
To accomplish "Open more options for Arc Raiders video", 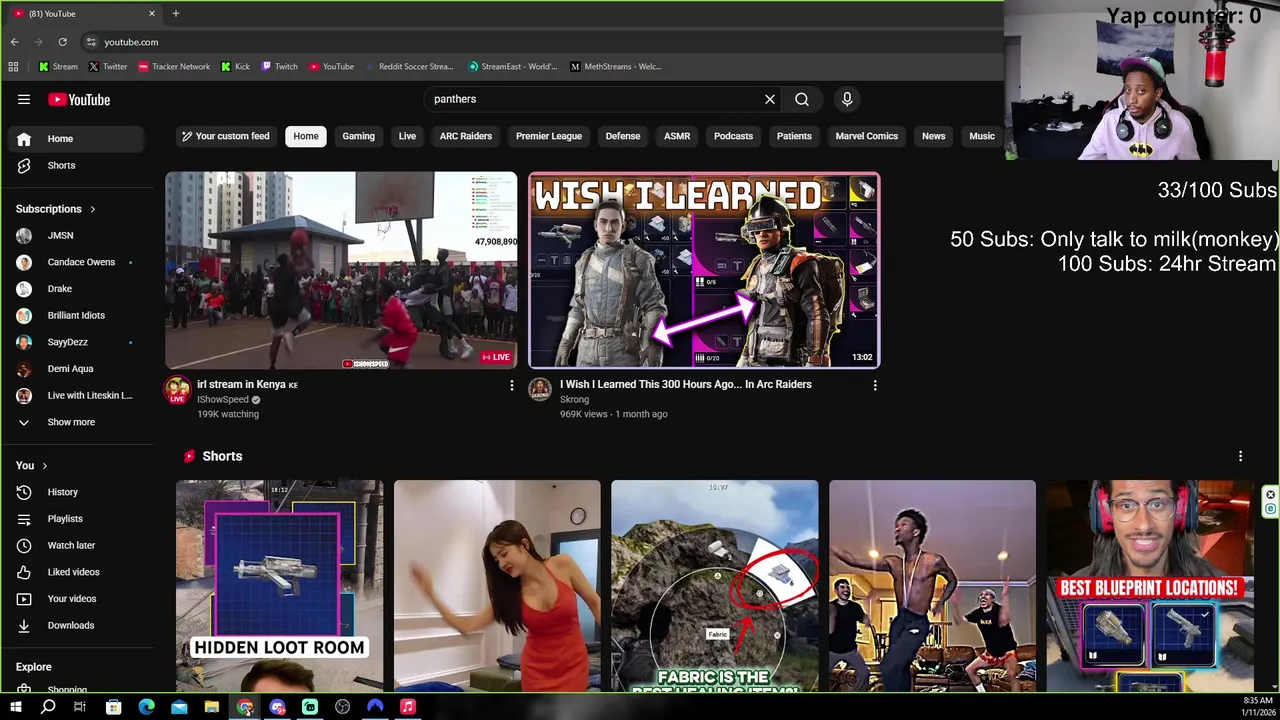I will [x=875, y=385].
